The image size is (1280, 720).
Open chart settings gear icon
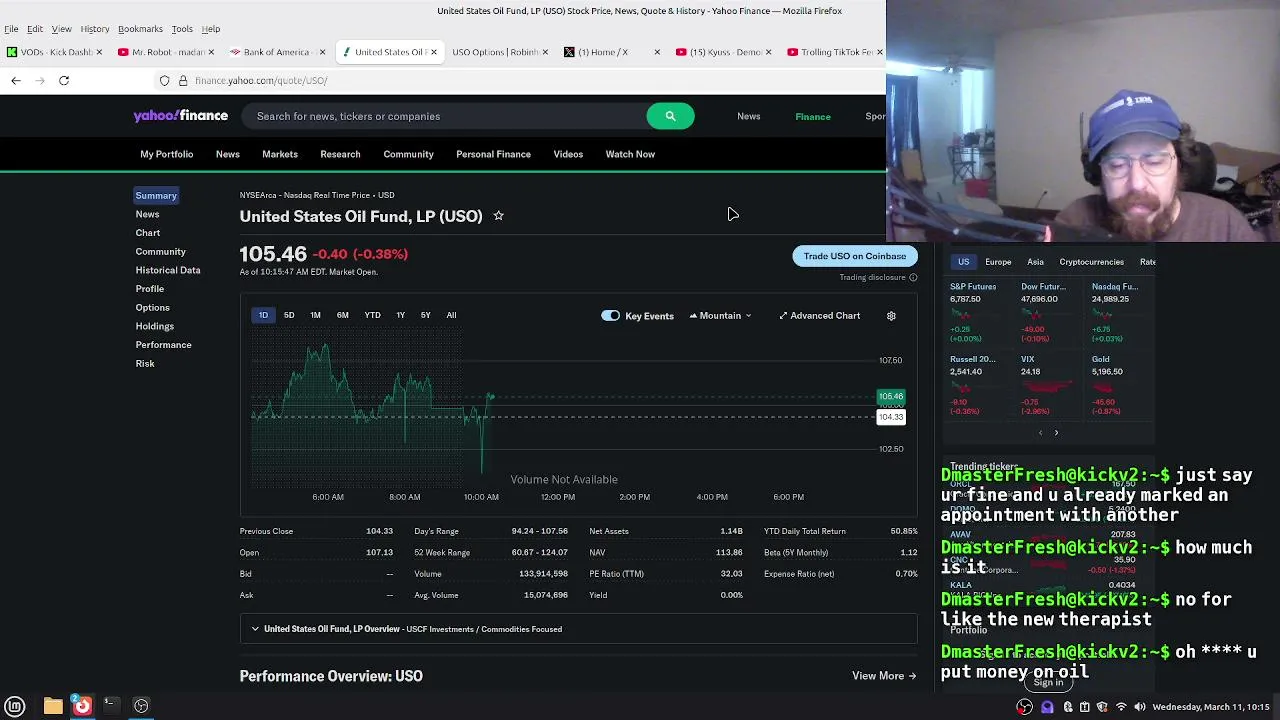coord(891,316)
